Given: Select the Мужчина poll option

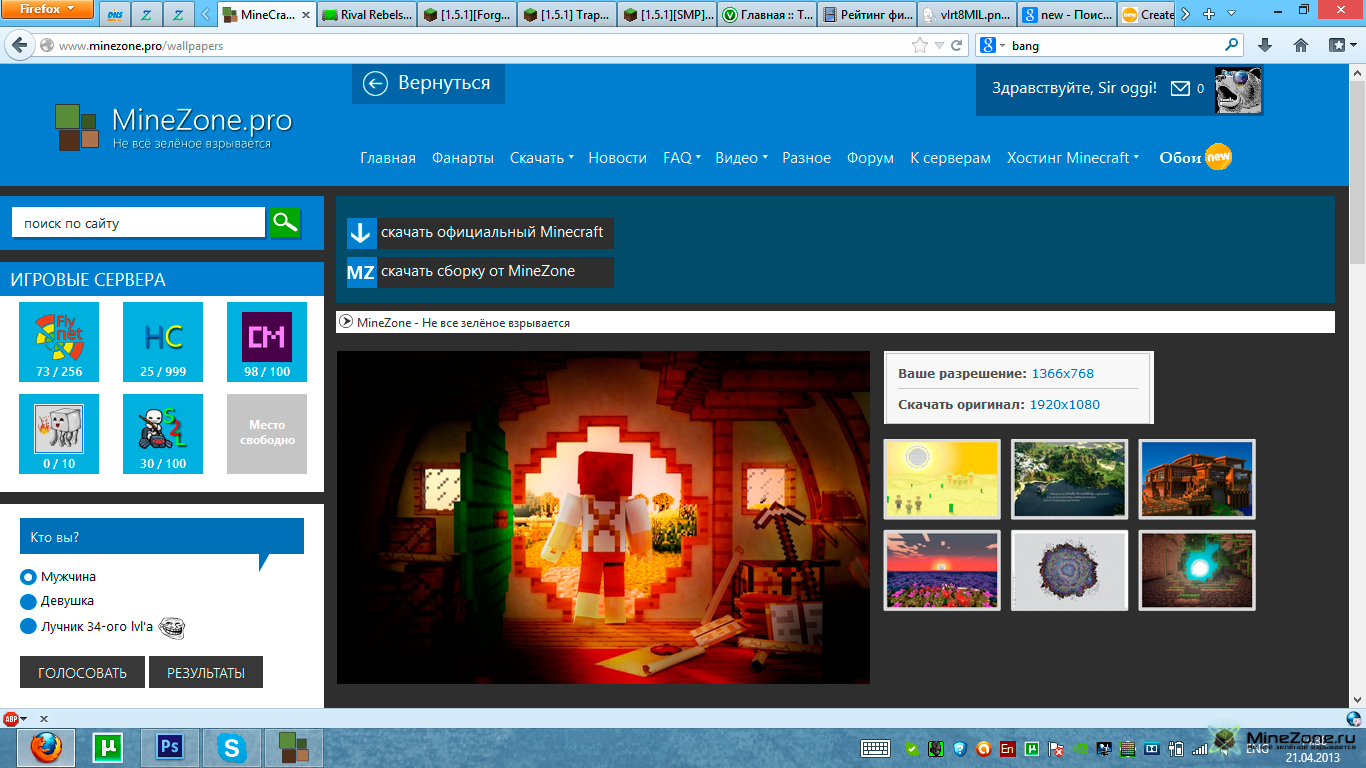Looking at the screenshot, I should coord(28,577).
